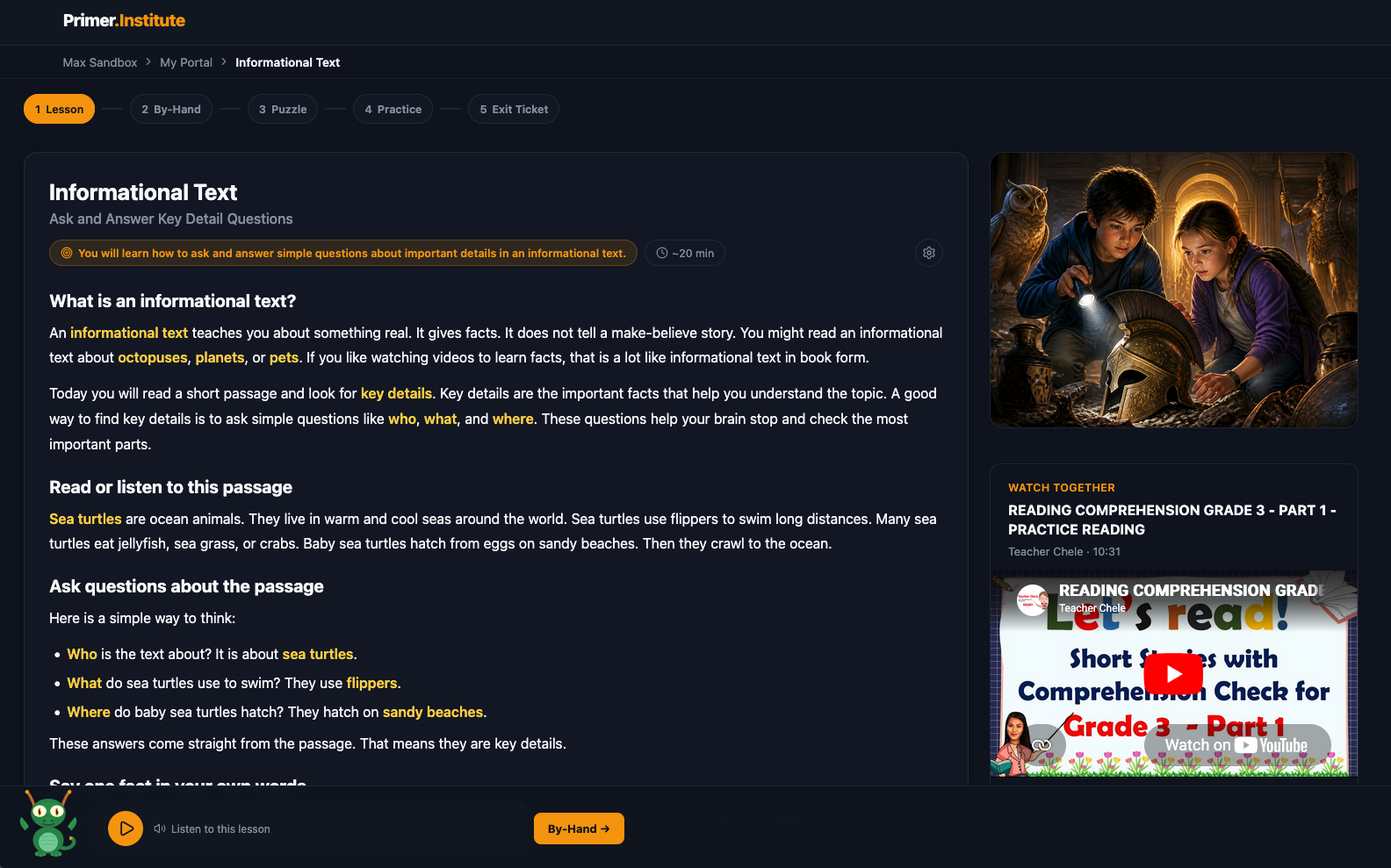This screenshot has width=1391, height=868.
Task: Click the highlighted term "key details"
Action: tap(396, 393)
